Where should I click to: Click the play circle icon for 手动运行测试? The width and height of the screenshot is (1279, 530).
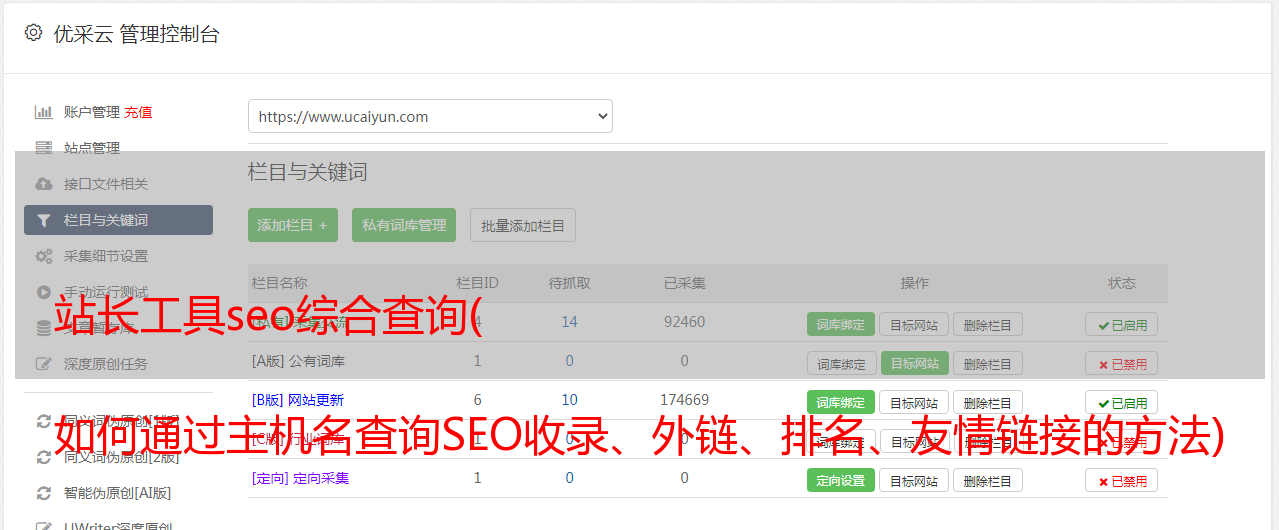click(44, 292)
